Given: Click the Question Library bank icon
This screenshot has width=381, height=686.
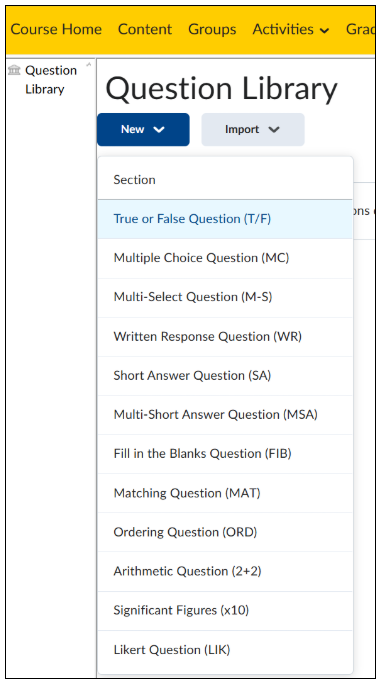Looking at the screenshot, I should coord(14,70).
